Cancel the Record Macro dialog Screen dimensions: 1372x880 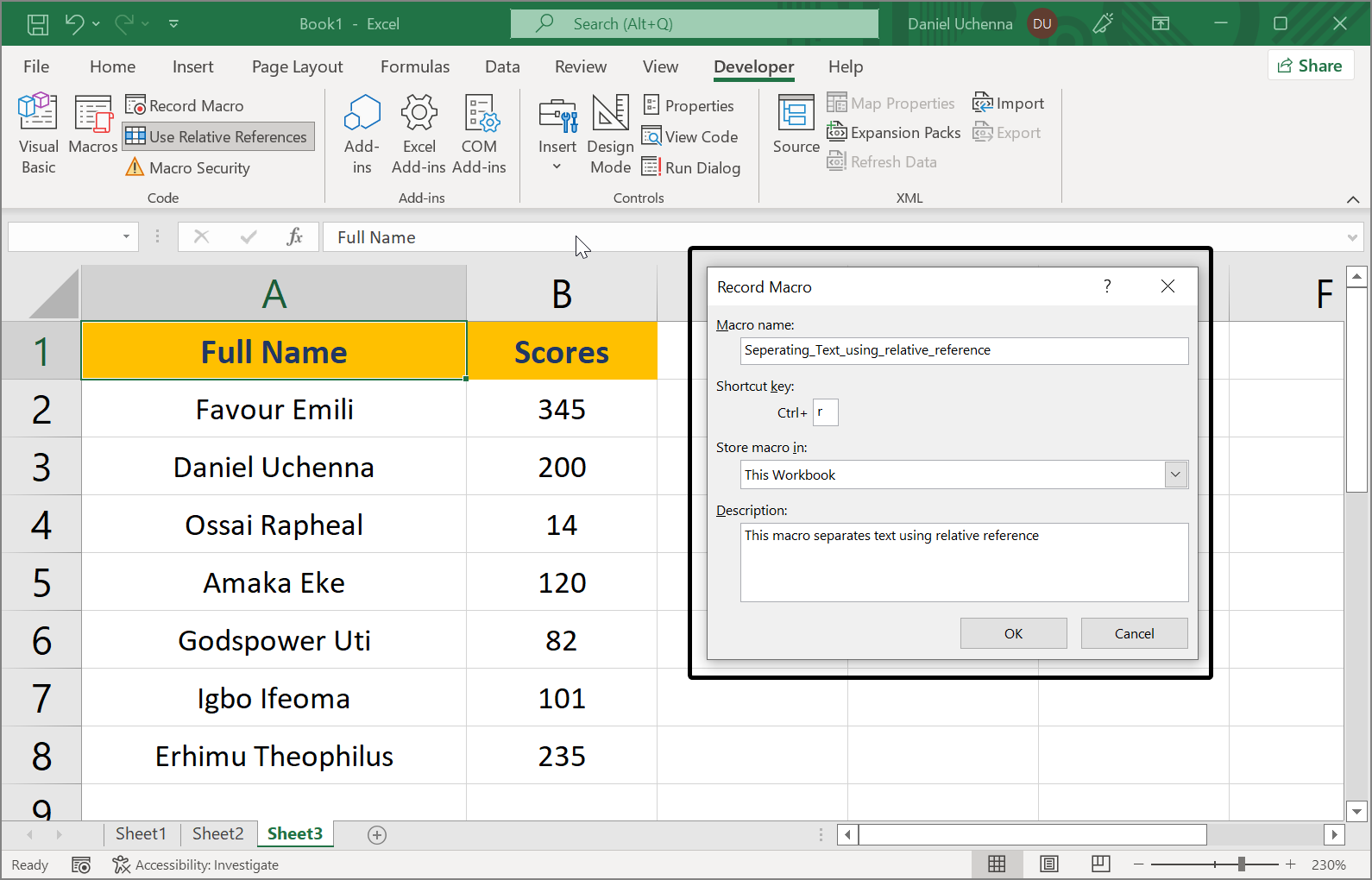1134,633
